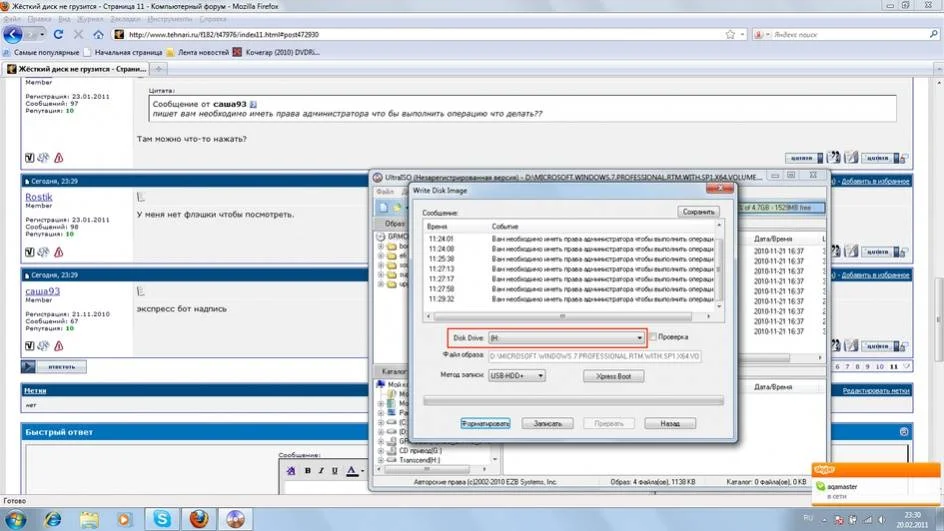Open the Windows Start menu
This screenshot has width=944, height=531.
point(16,519)
